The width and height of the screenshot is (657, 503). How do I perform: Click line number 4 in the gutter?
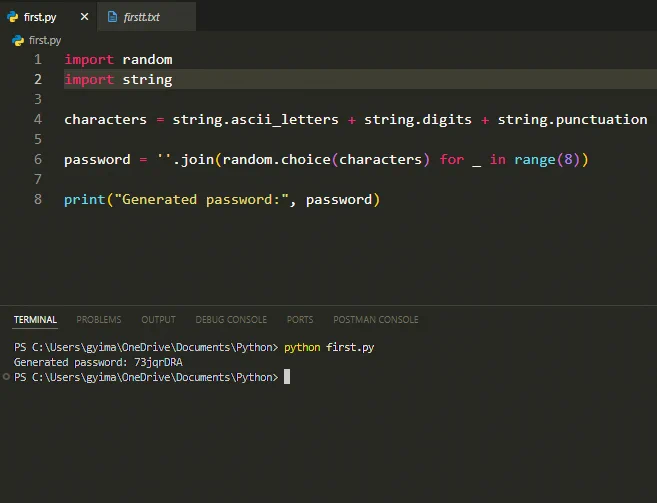38,119
